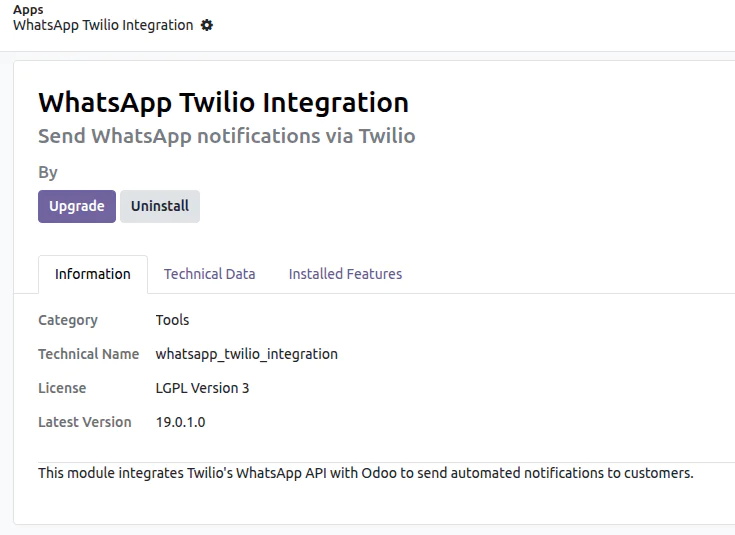This screenshot has height=535, width=735.
Task: Click the subtitle 'Send WhatsApp notifications via Twilio'
Action: (x=227, y=136)
